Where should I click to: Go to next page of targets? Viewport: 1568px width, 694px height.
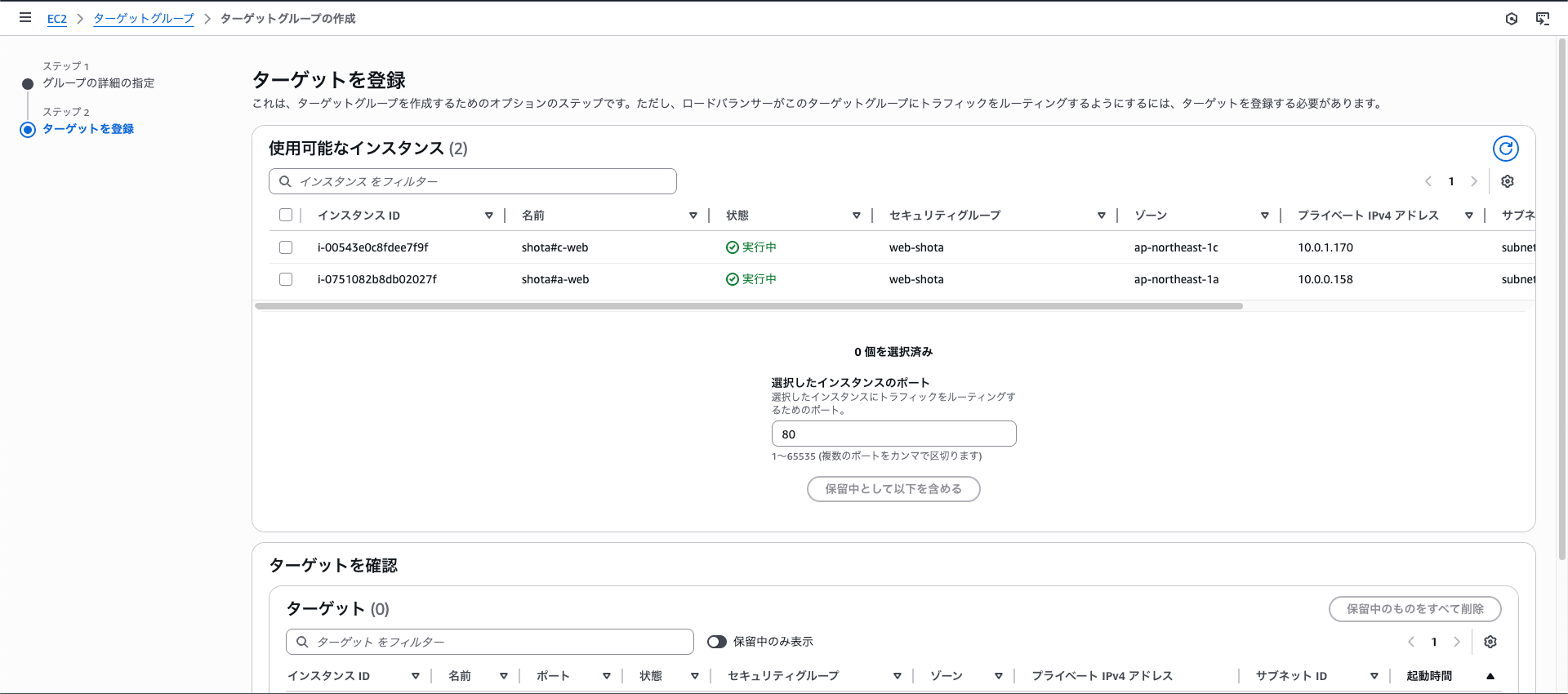pyautogui.click(x=1457, y=642)
